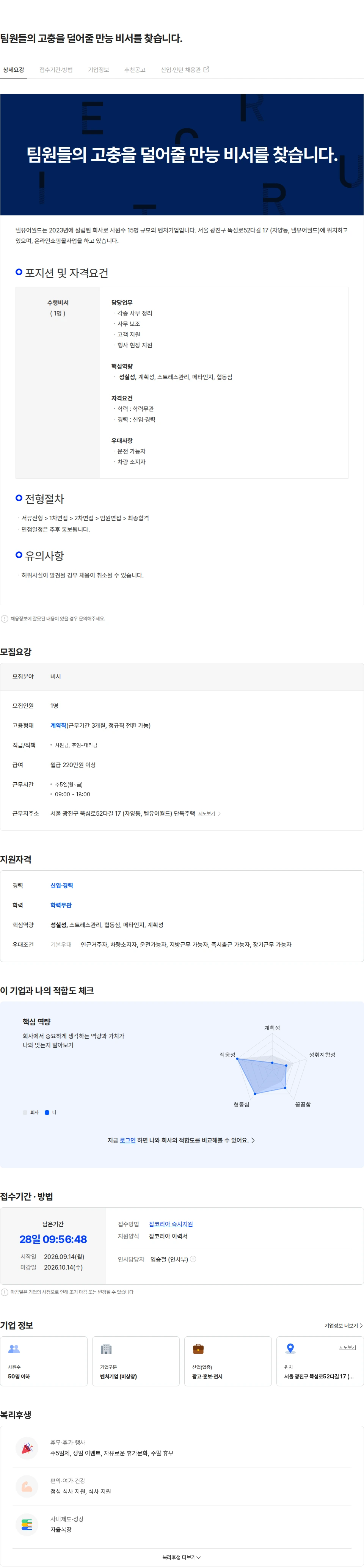Open the 기업정보 tab
This screenshot has width=364, height=1568.
click(98, 70)
